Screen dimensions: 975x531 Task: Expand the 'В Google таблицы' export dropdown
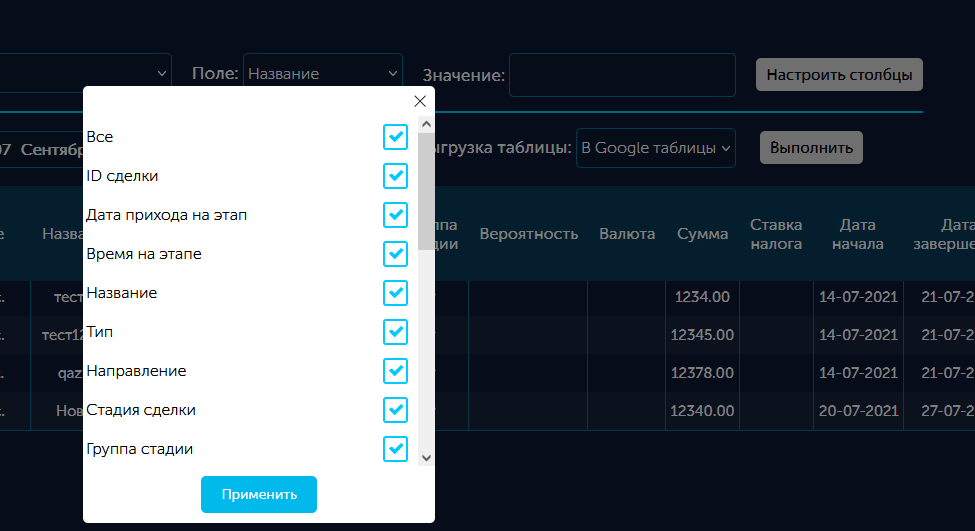click(x=656, y=148)
